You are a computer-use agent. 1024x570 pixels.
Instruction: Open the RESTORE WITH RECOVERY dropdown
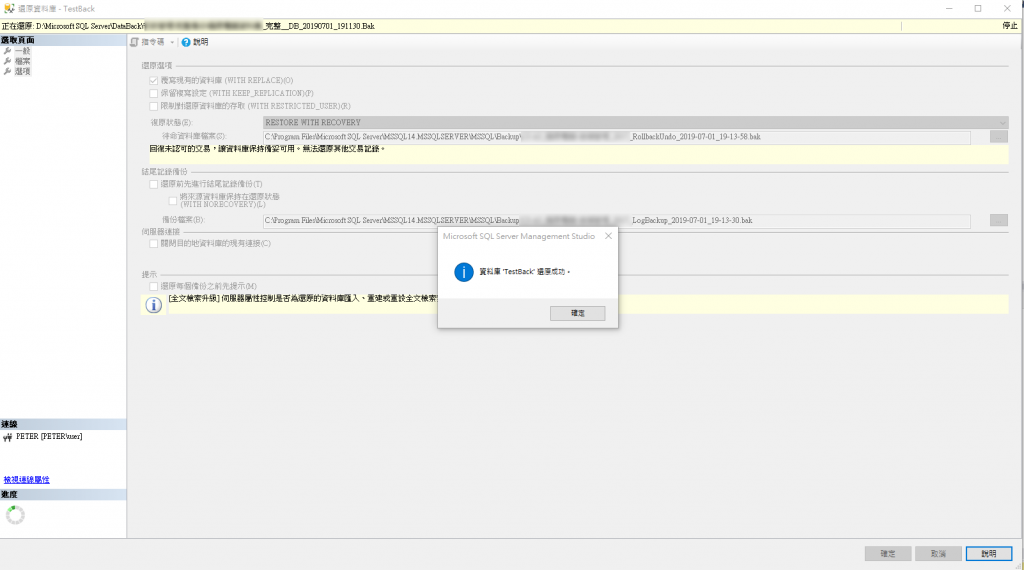click(x=635, y=123)
